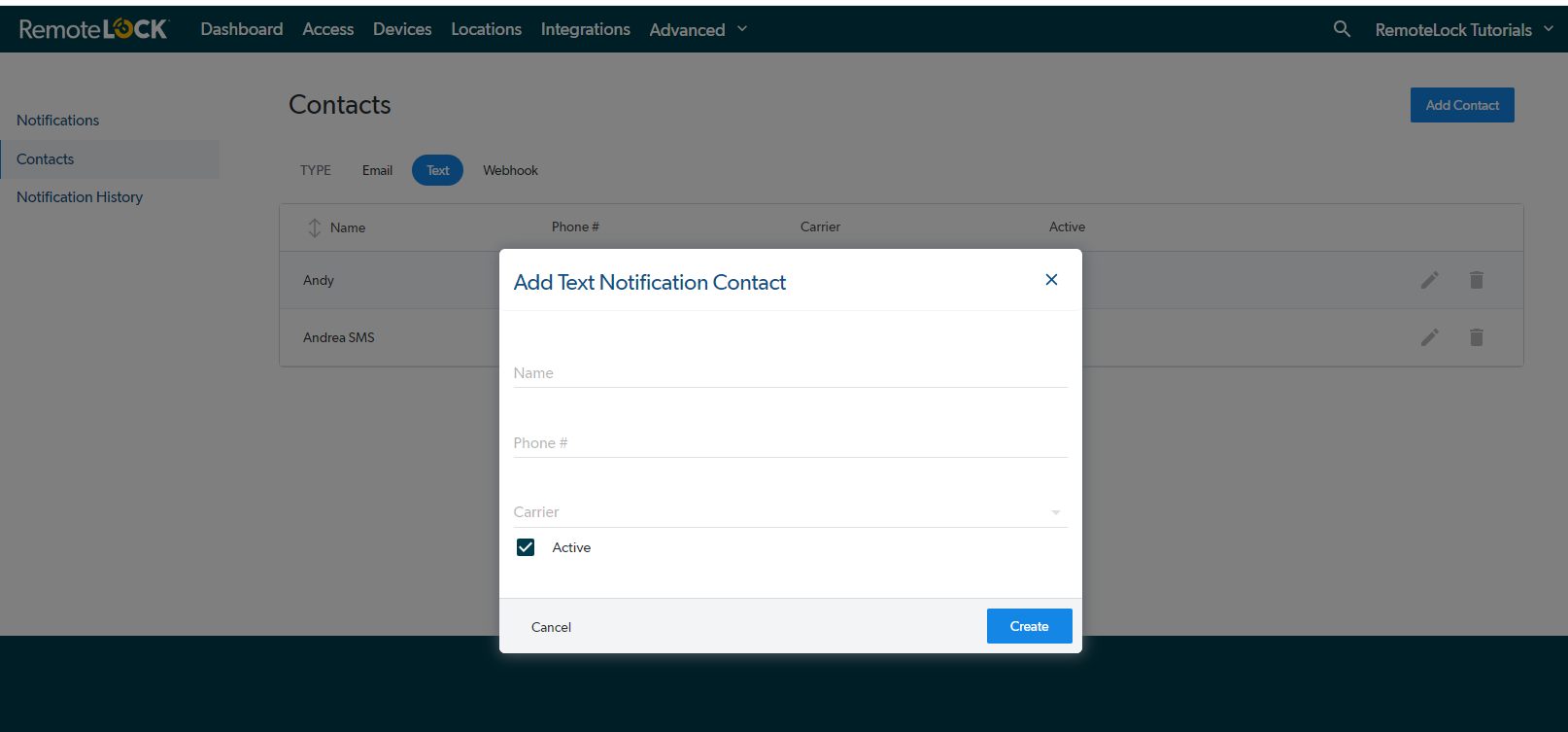
Task: Open Notifications in the sidebar
Action: [58, 121]
